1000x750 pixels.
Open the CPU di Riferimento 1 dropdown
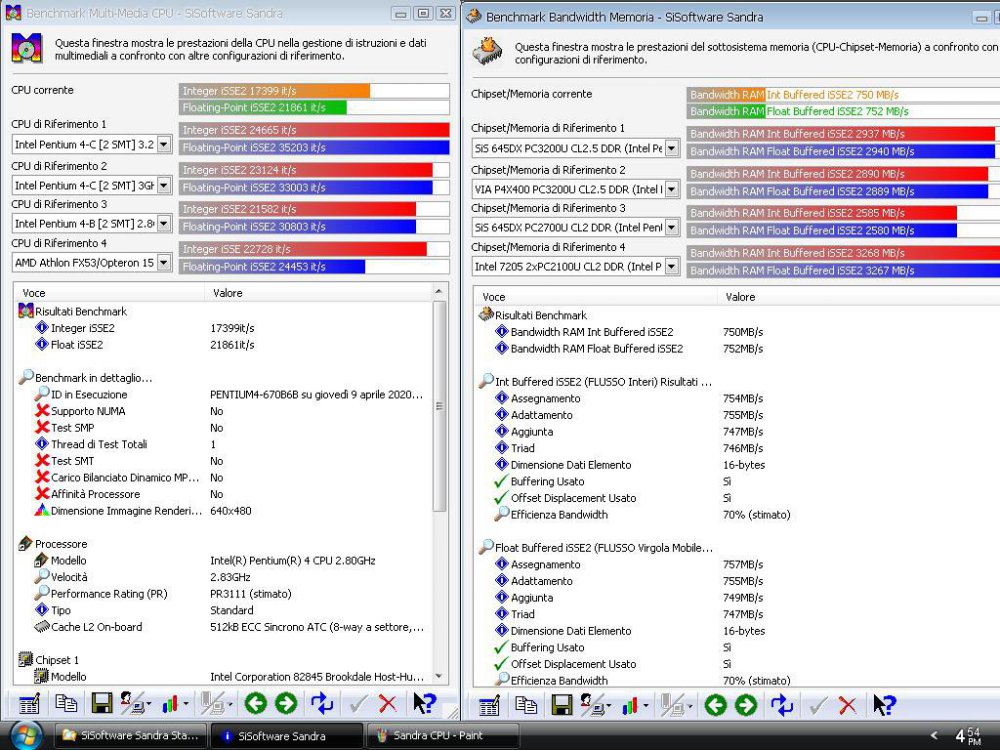click(163, 144)
